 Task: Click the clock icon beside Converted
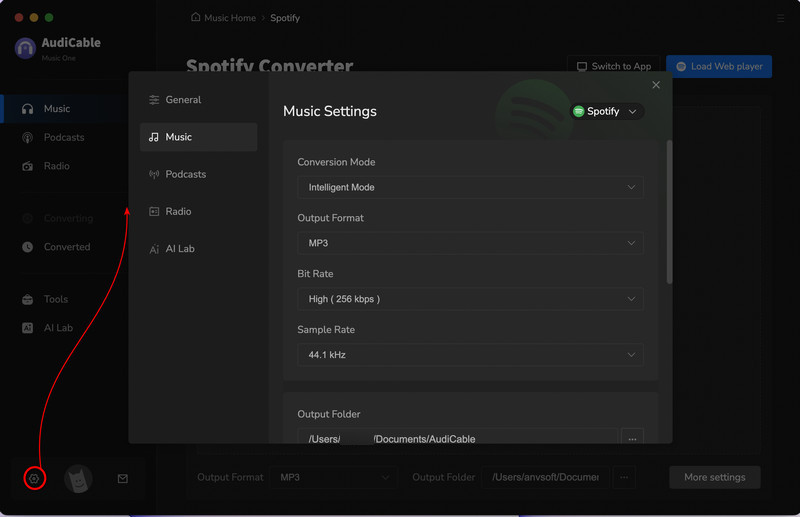(x=28, y=247)
